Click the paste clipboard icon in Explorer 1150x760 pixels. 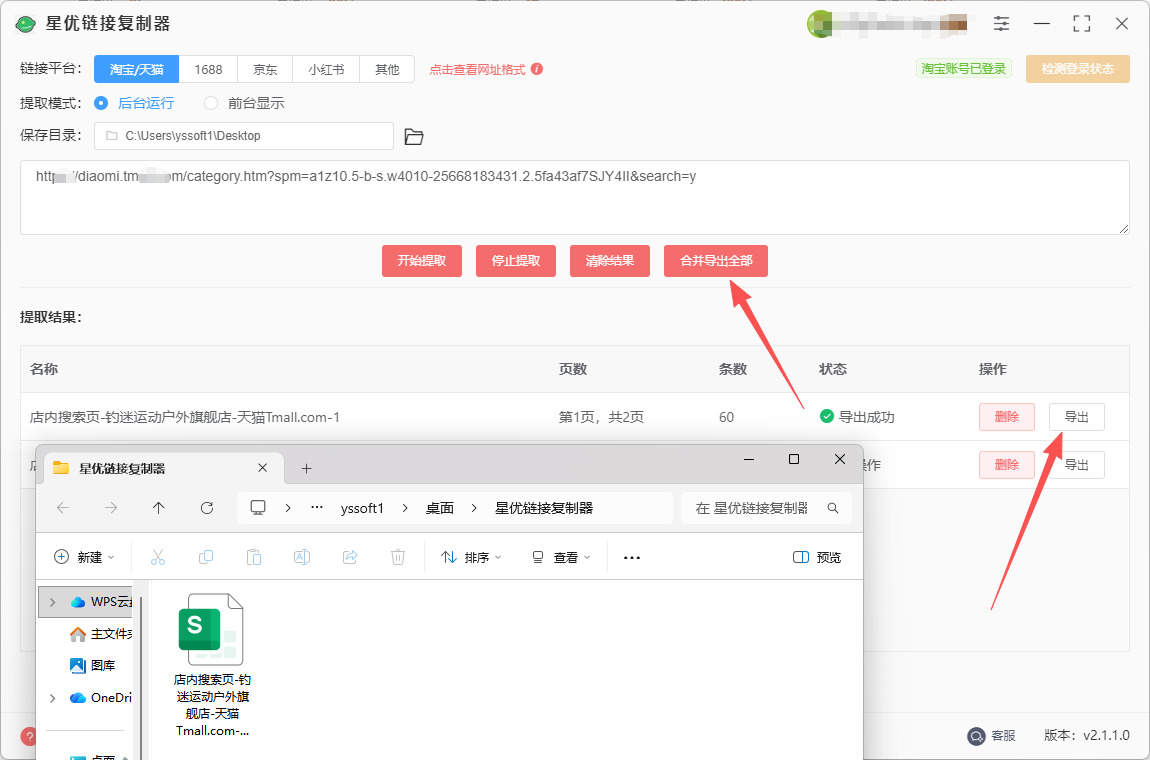254,558
